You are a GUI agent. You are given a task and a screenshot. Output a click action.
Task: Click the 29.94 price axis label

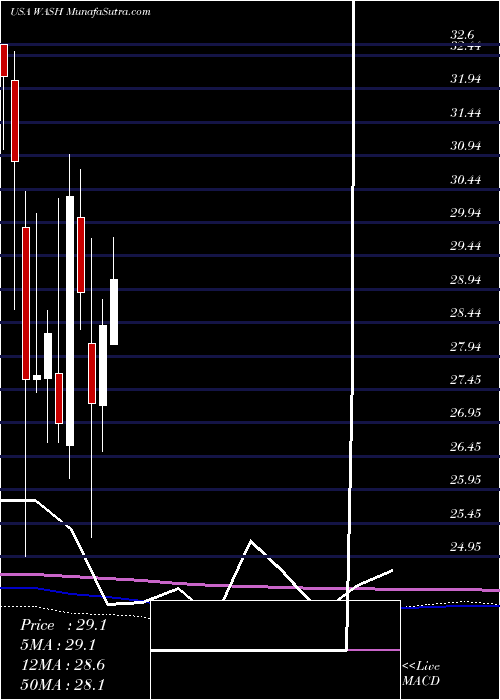pyautogui.click(x=466, y=212)
